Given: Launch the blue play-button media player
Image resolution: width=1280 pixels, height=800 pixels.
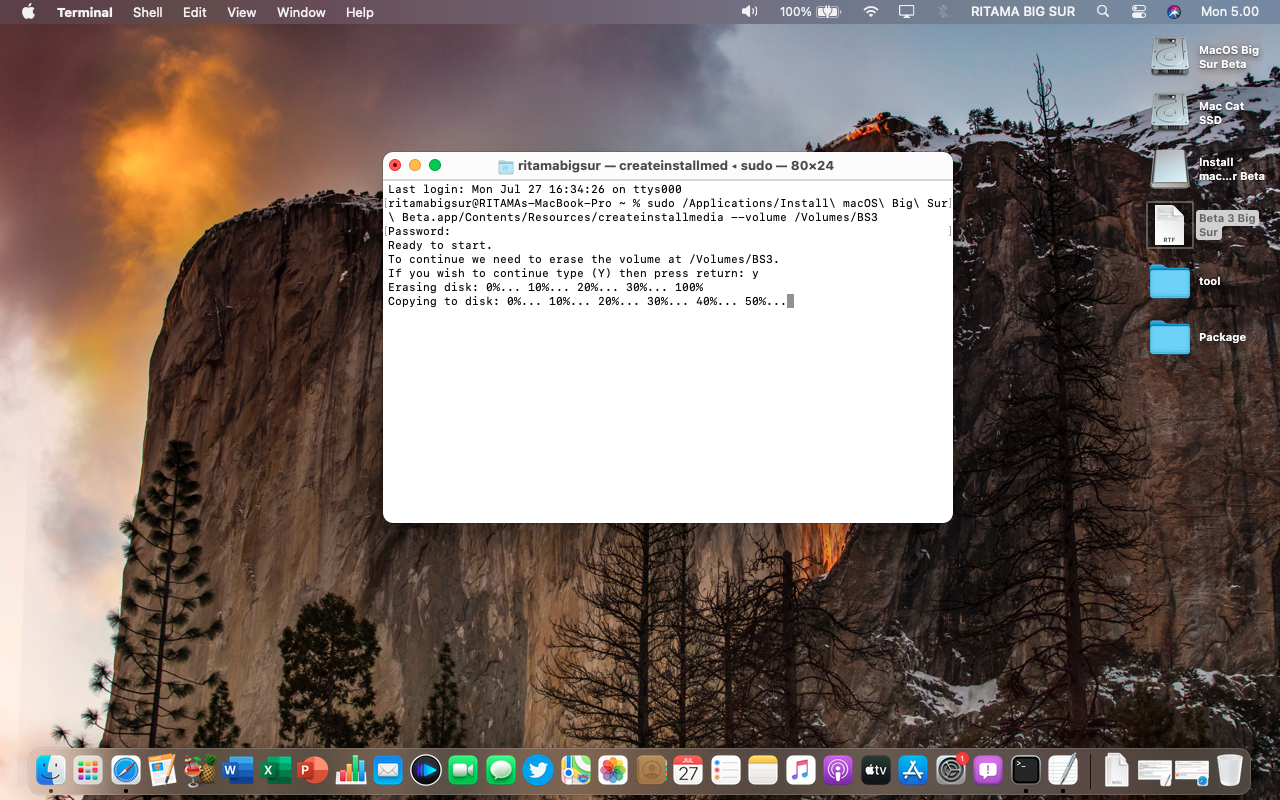Looking at the screenshot, I should click(426, 770).
